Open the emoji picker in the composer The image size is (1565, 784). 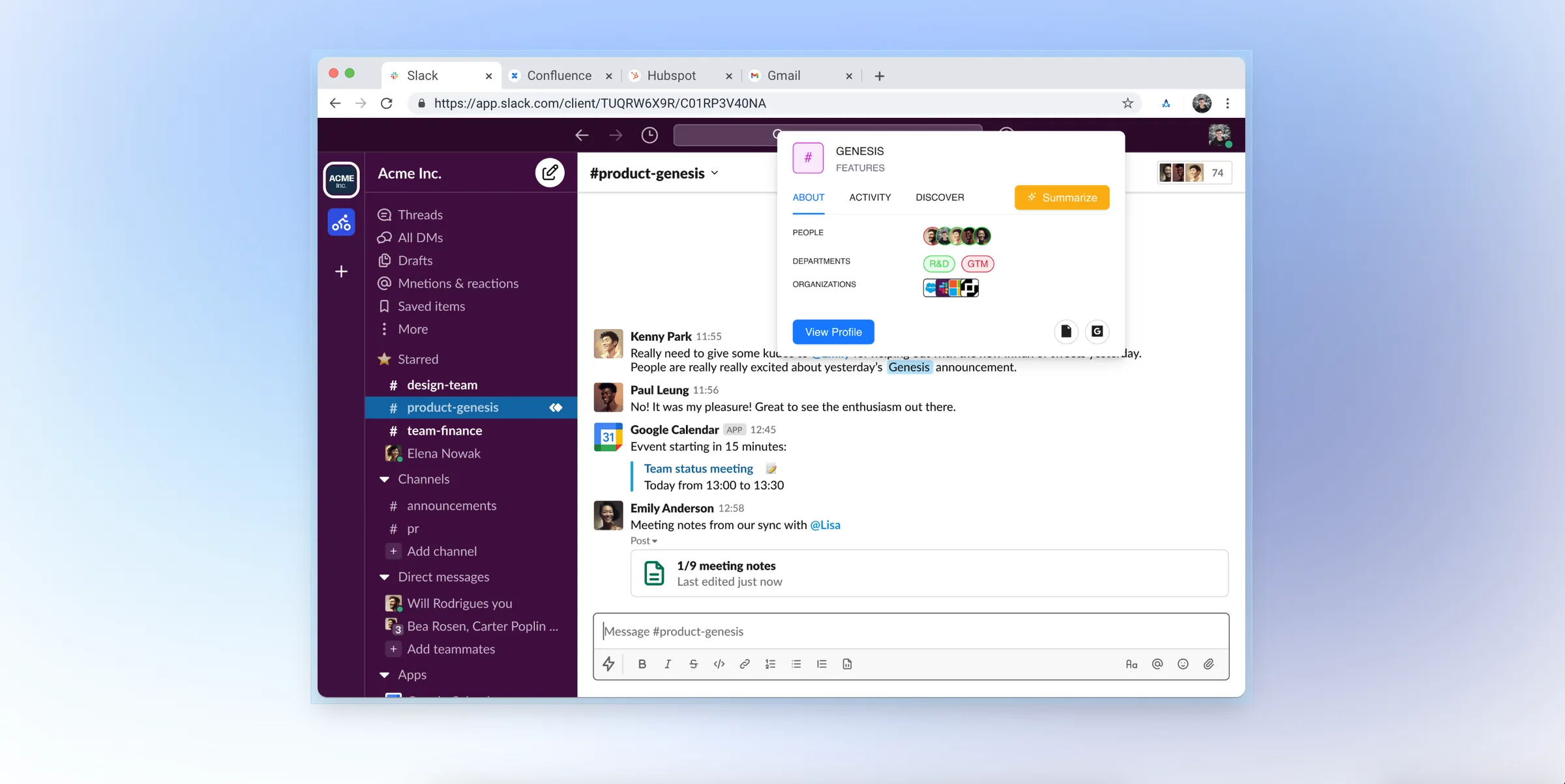1183,663
